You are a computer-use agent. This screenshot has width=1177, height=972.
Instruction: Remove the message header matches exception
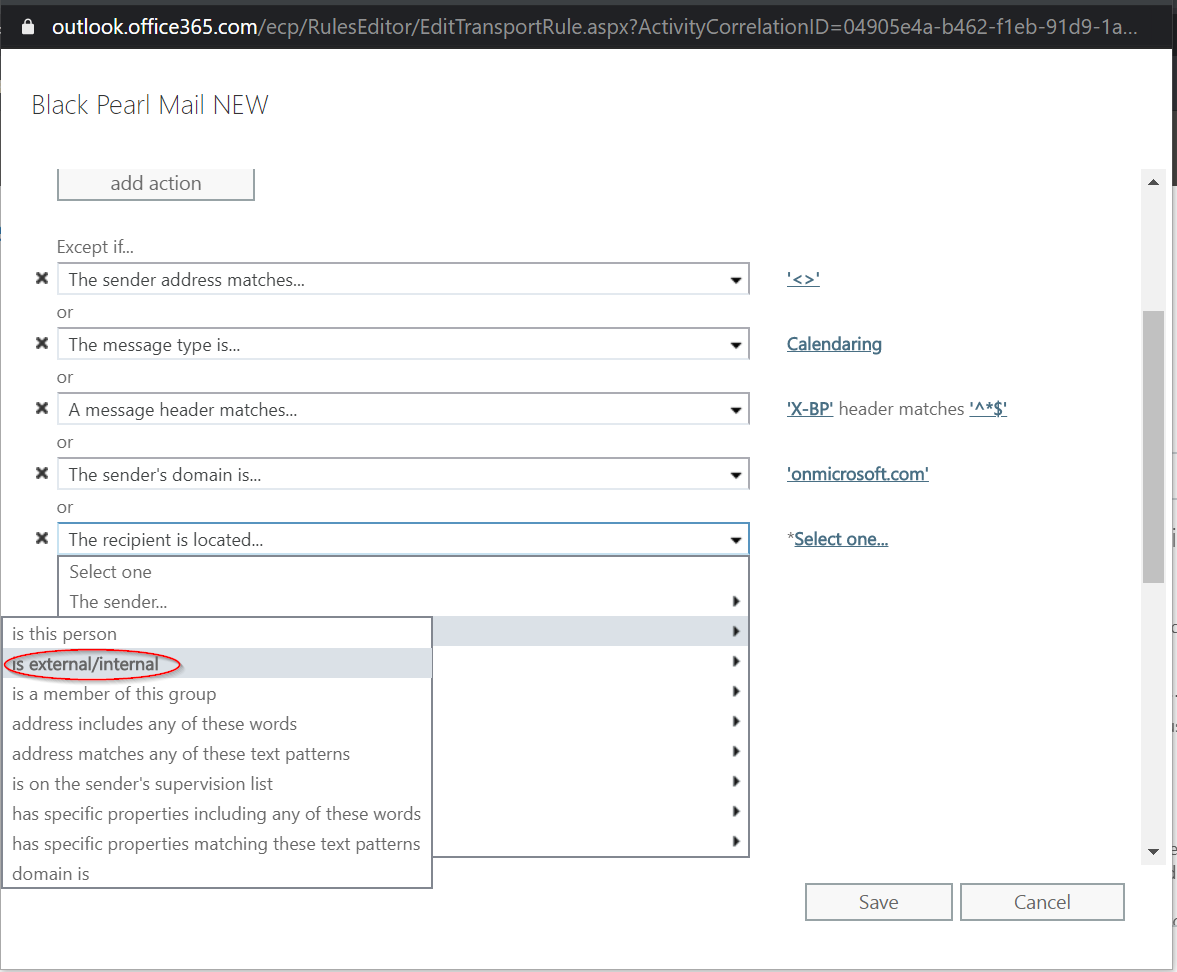[42, 409]
